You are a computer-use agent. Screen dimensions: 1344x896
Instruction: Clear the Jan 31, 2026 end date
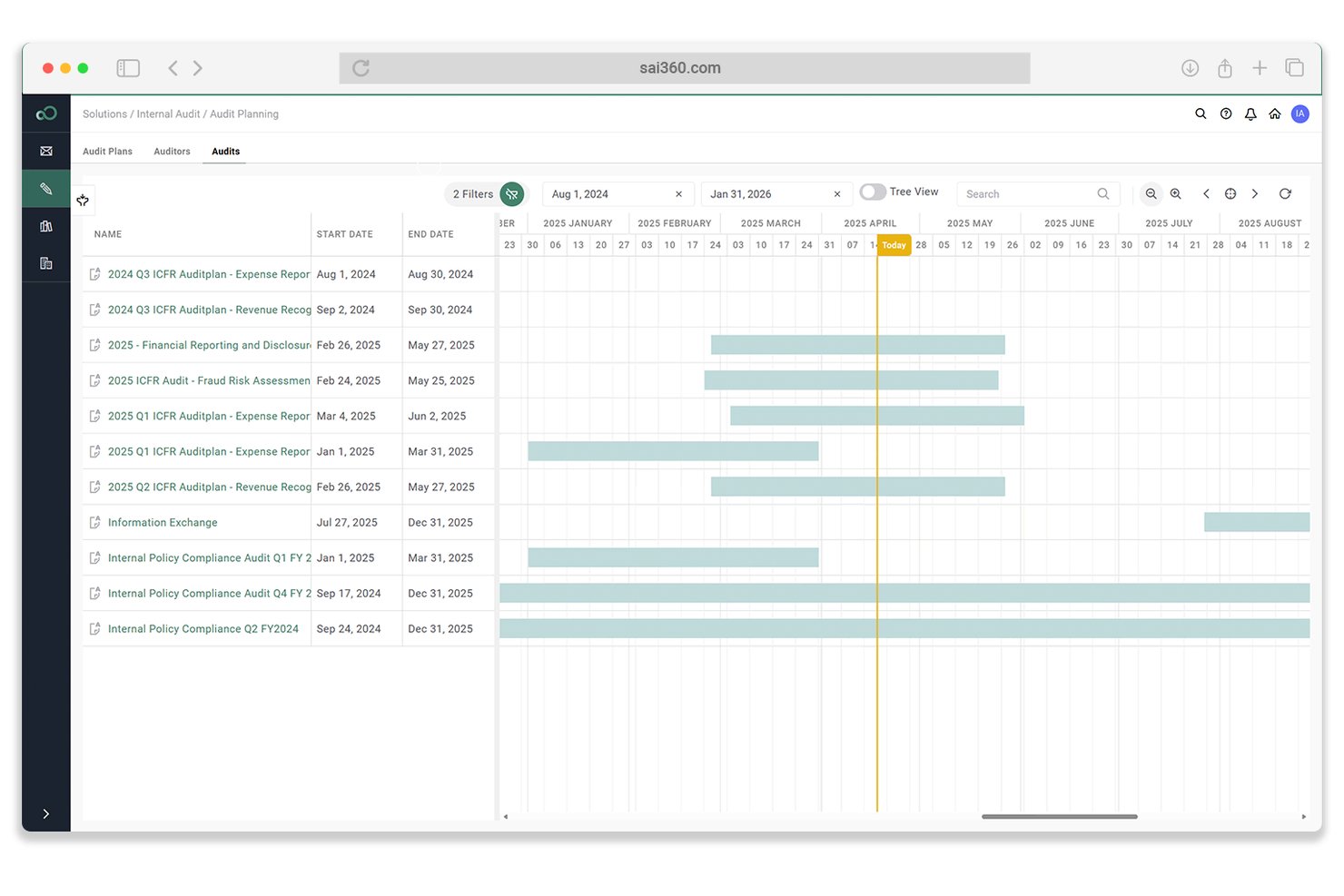click(x=837, y=194)
